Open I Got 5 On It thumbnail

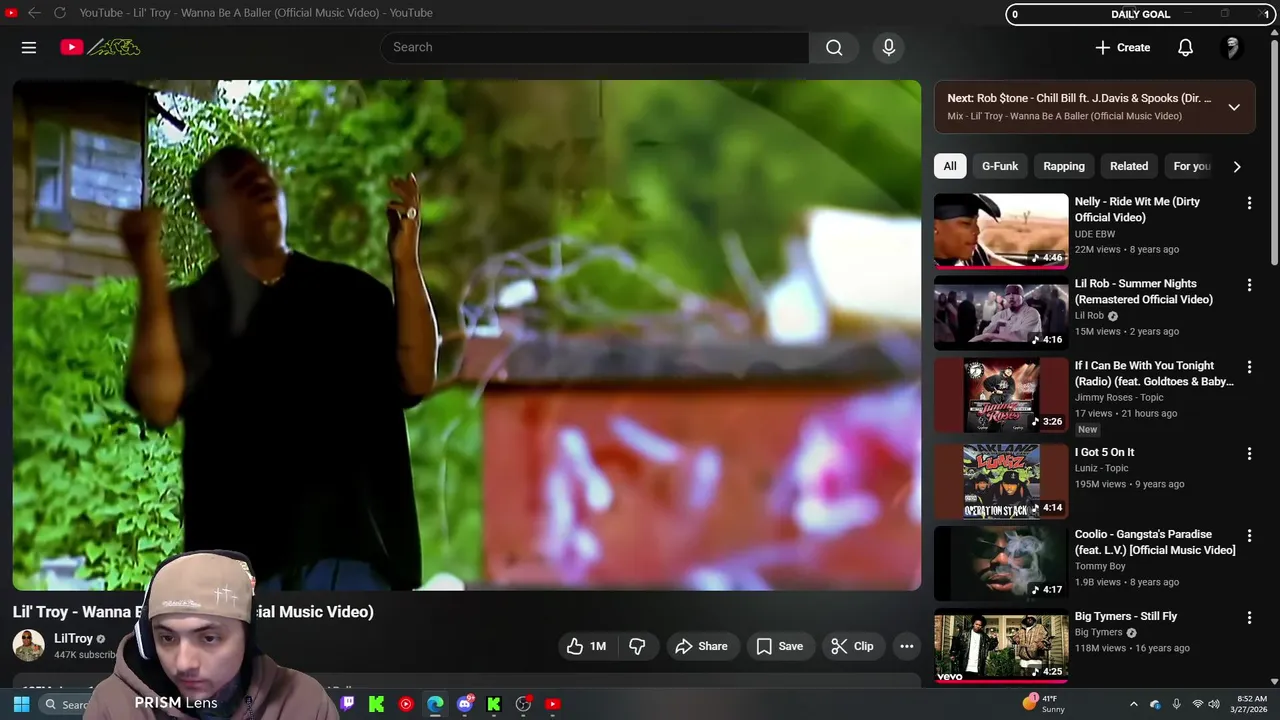[1001, 482]
